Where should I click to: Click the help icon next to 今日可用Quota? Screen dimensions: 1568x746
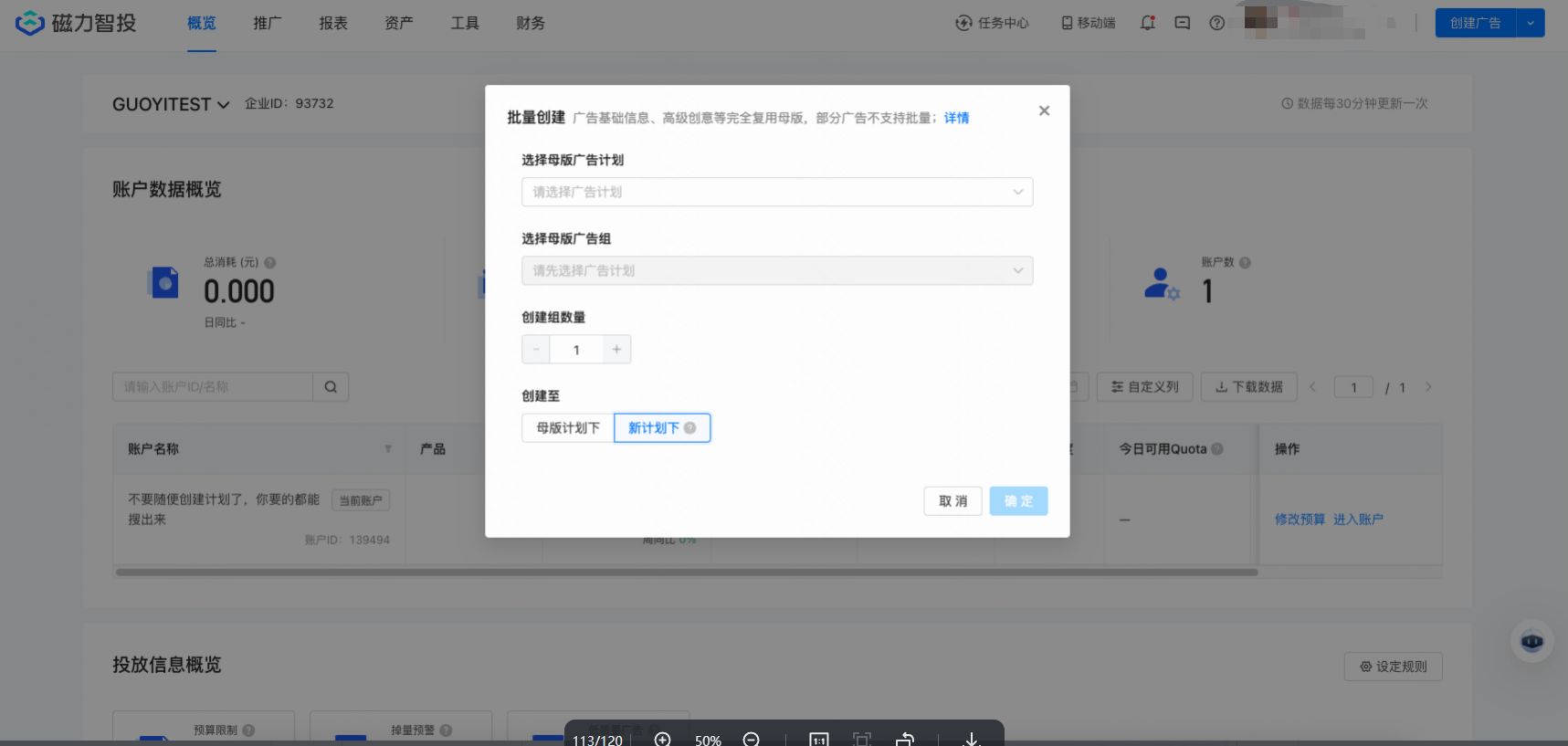pos(1217,449)
